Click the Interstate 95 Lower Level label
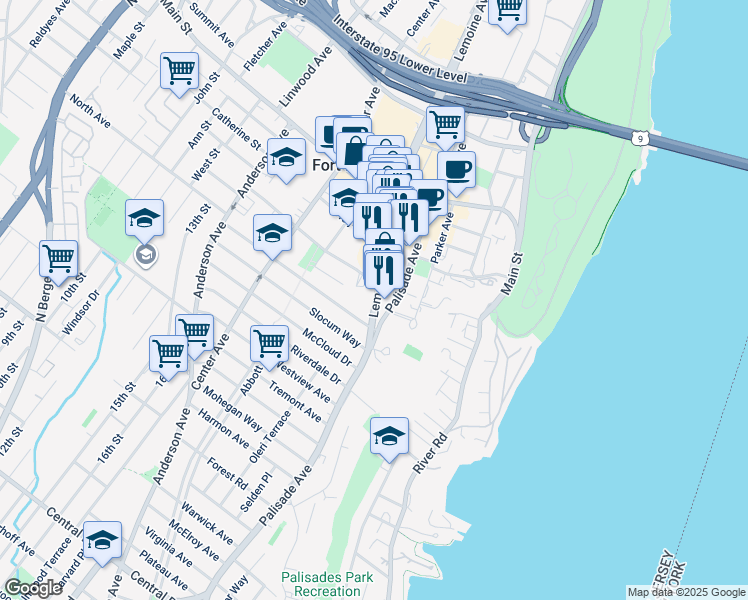This screenshot has height=600, width=748. 400,50
